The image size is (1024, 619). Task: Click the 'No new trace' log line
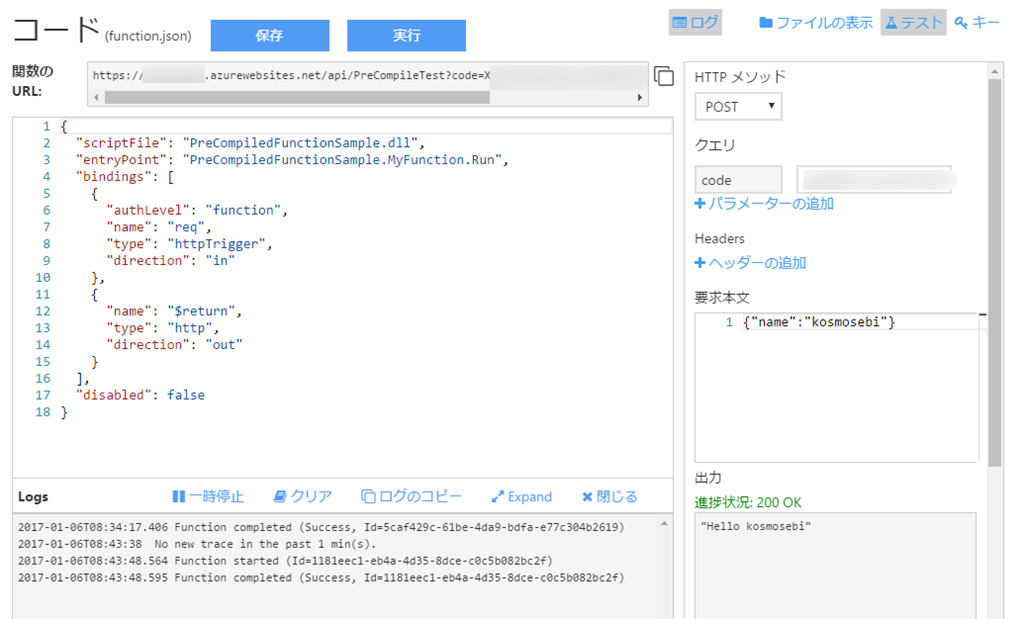click(x=197, y=544)
